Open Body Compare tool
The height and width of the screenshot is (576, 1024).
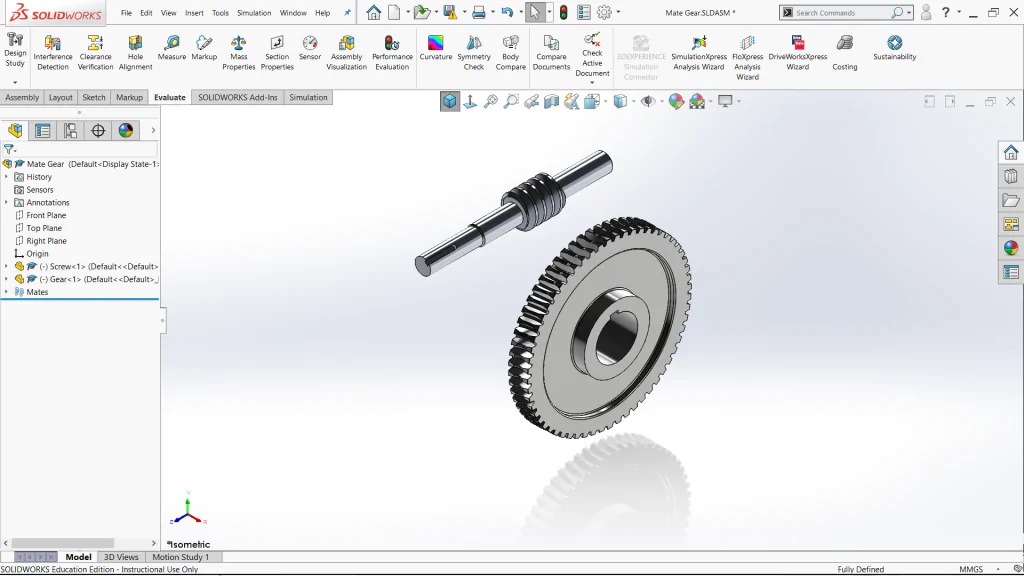point(511,52)
